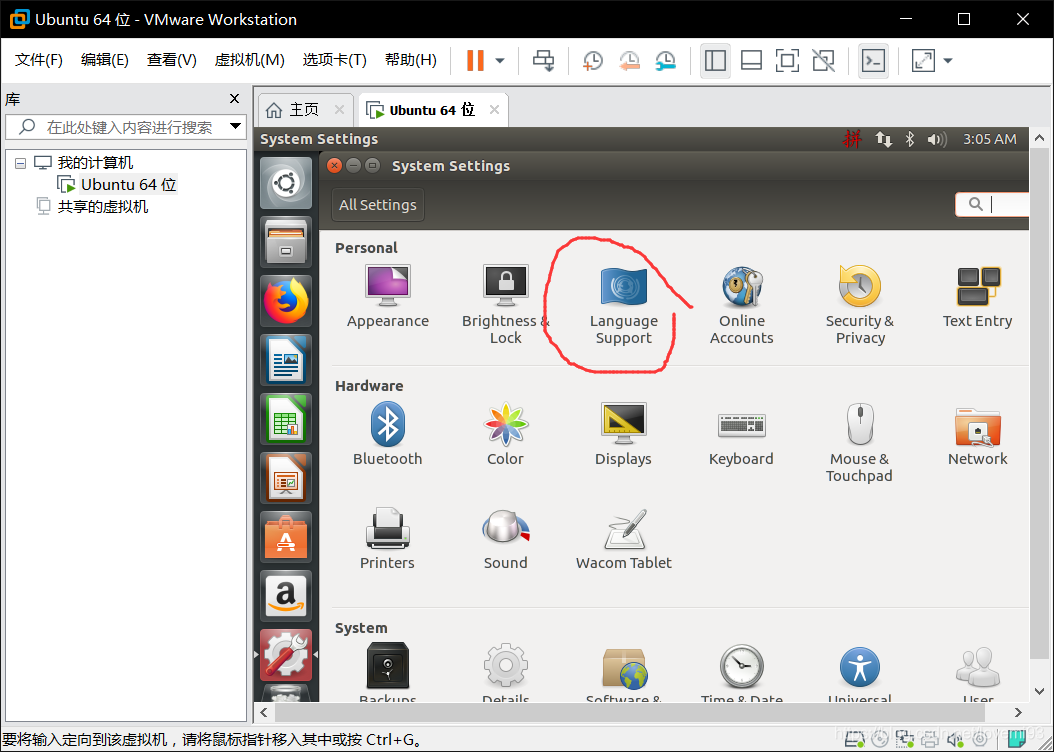
Task: Focus the System Settings search field
Action: 992,204
